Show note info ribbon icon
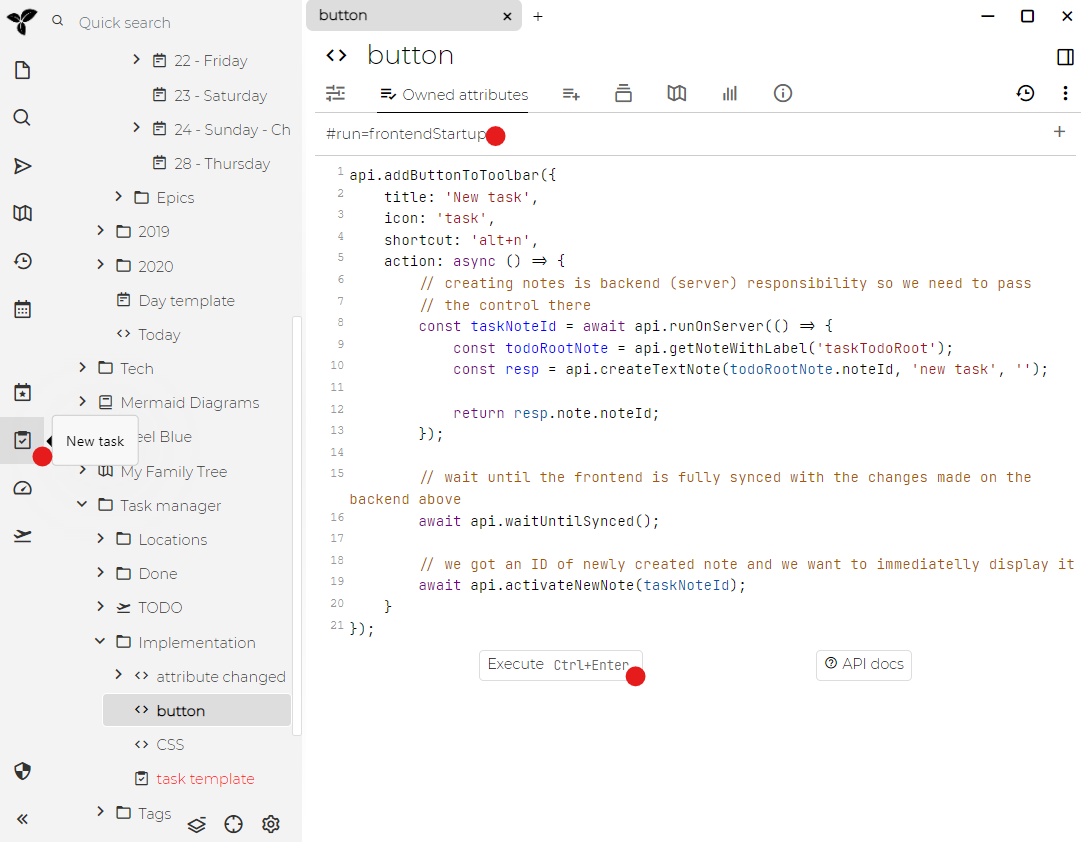Image resolution: width=1082 pixels, height=842 pixels. (x=783, y=93)
